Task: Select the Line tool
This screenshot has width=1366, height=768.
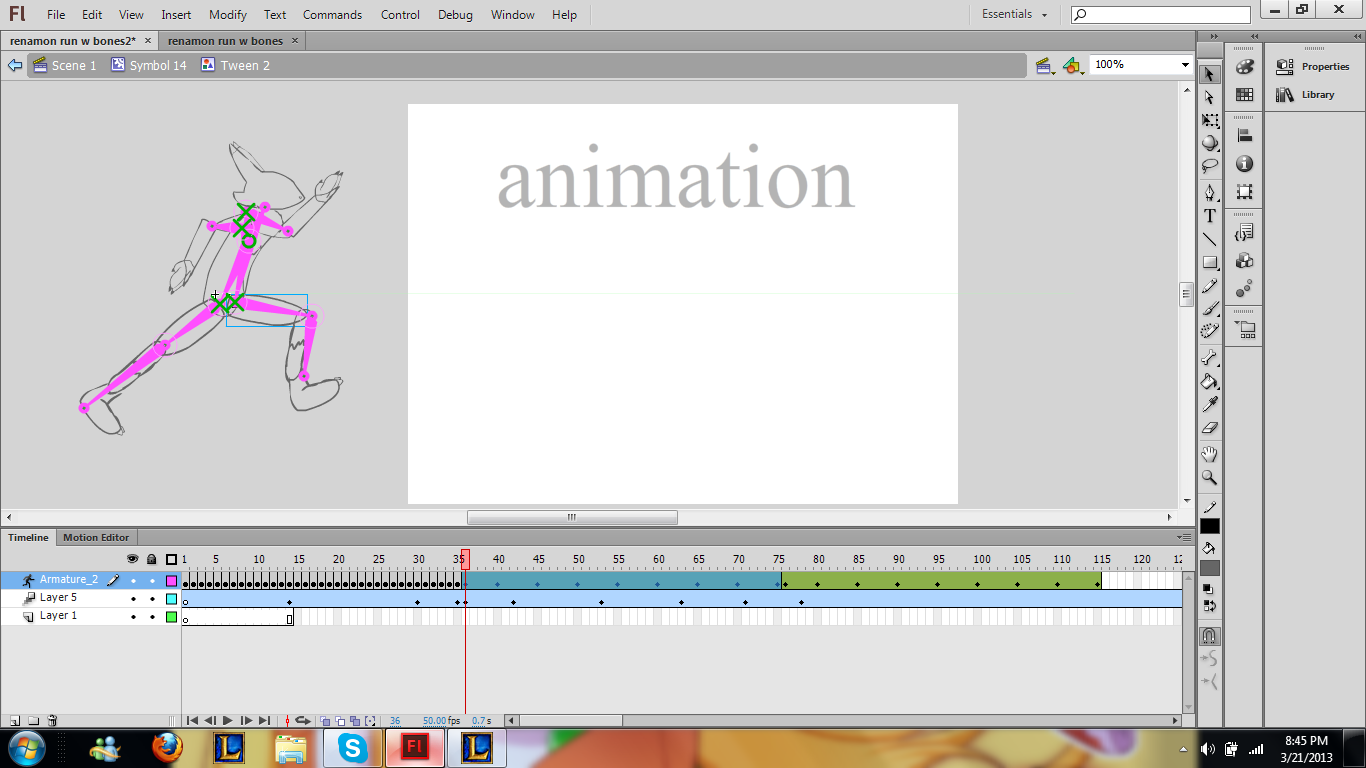Action: 1209,239
